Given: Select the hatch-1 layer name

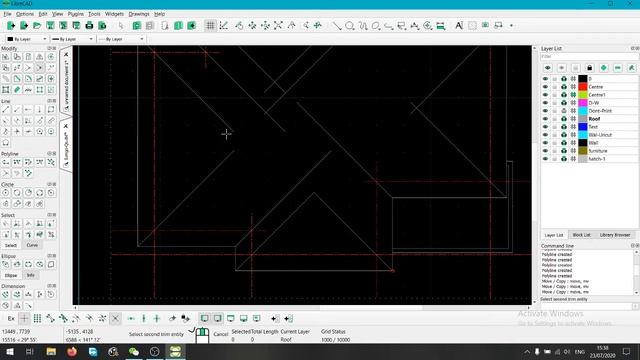Looking at the screenshot, I should (x=597, y=159).
